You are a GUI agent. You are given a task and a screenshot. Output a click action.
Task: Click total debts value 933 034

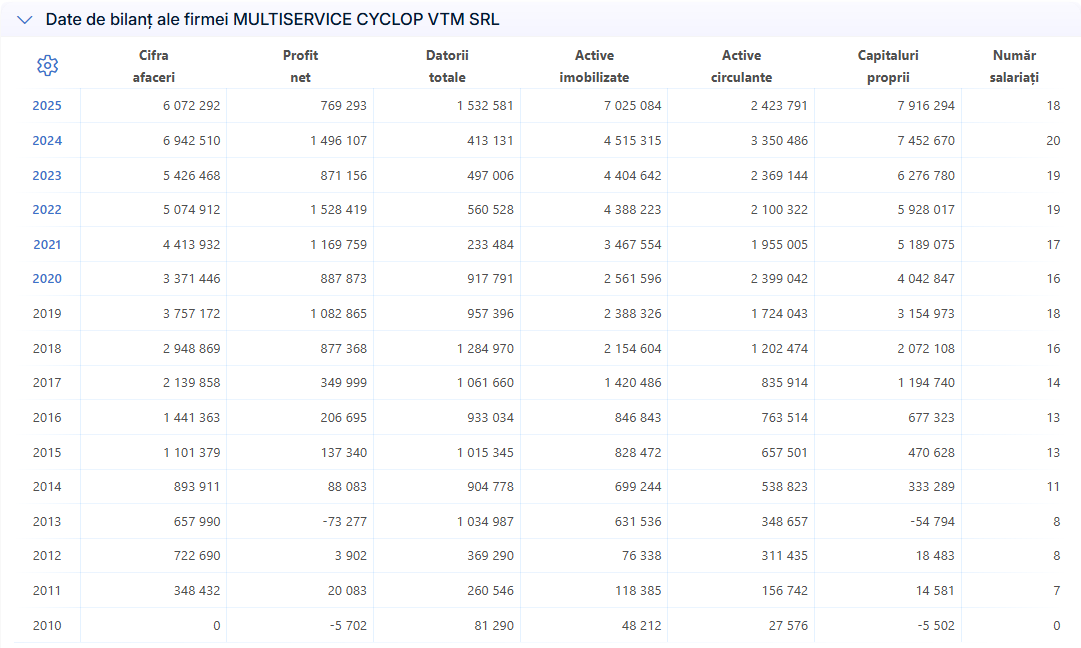(x=490, y=417)
